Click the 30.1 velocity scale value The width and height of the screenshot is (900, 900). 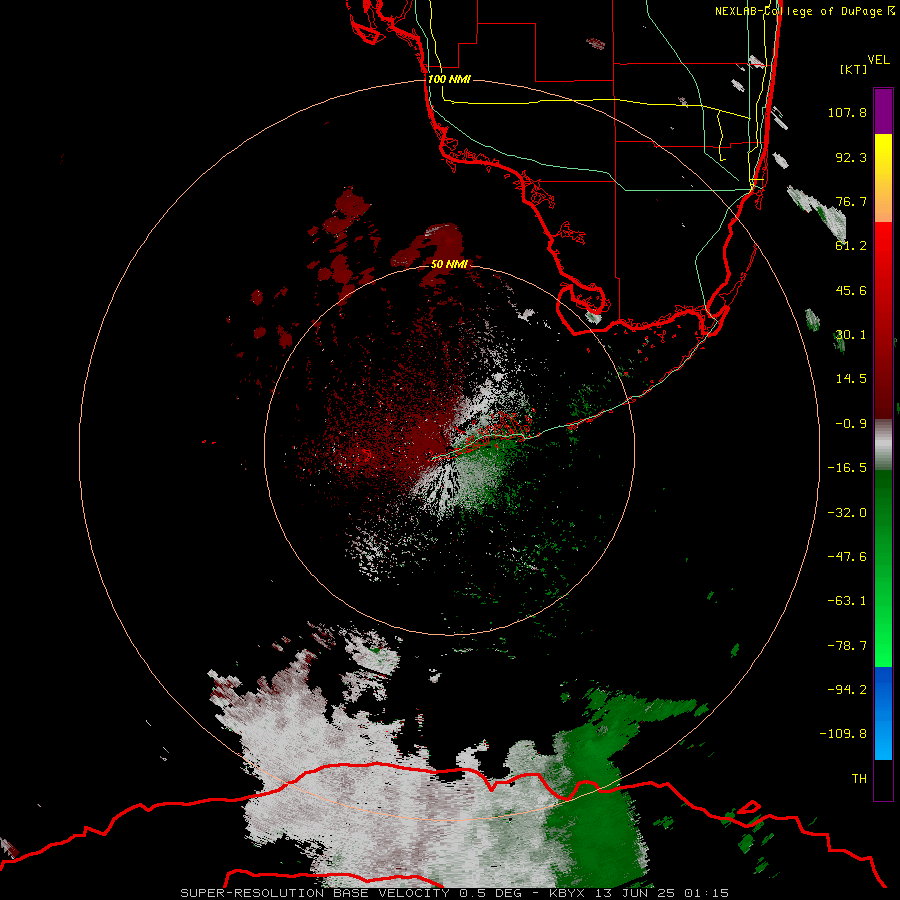851,335
